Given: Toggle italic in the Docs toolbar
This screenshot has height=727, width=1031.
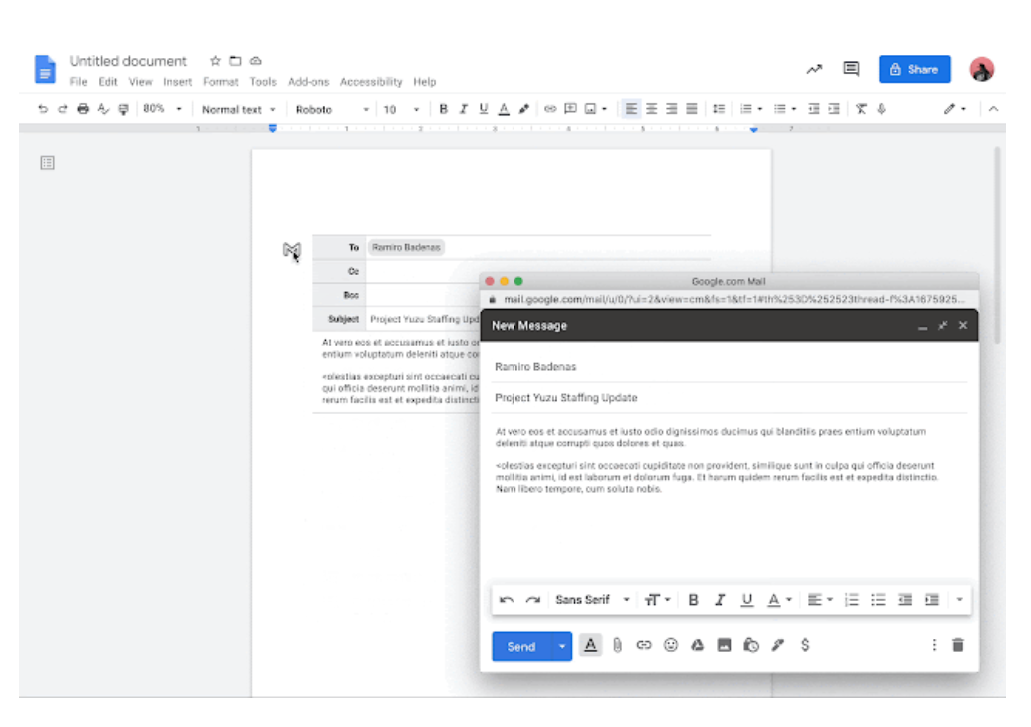Looking at the screenshot, I should pos(463,109).
